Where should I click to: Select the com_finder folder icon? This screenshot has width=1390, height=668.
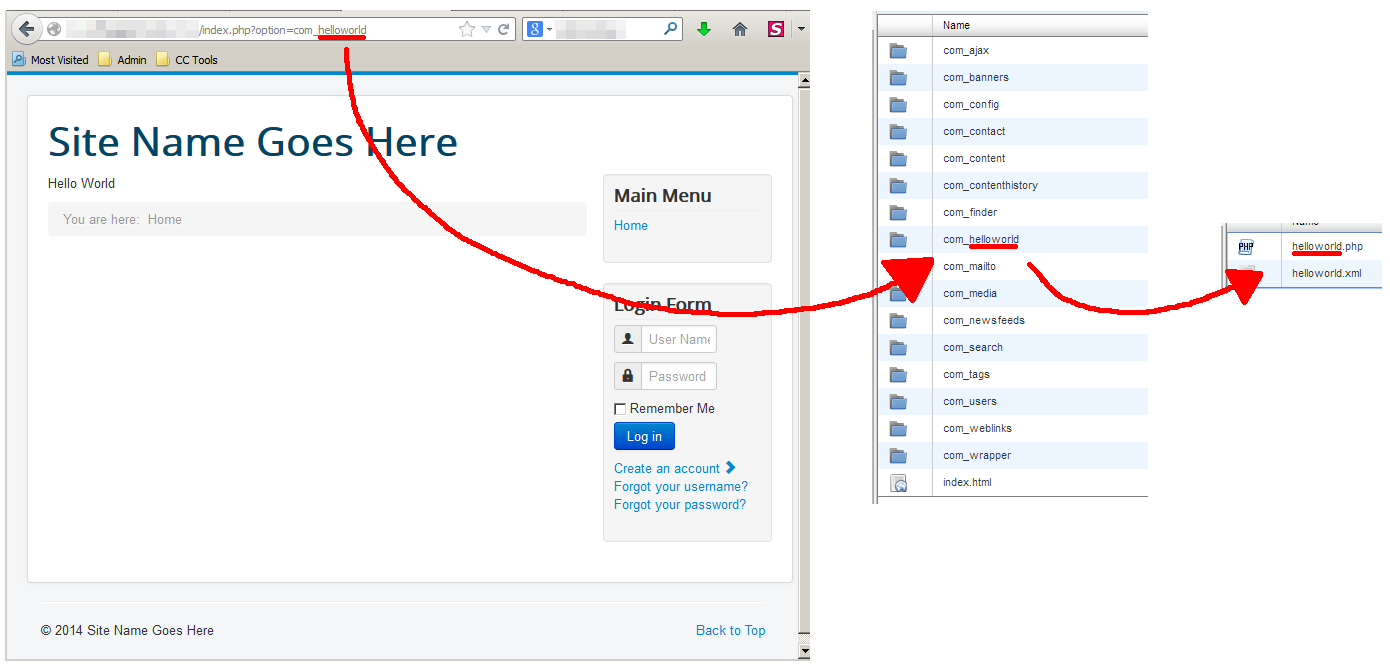coord(898,212)
